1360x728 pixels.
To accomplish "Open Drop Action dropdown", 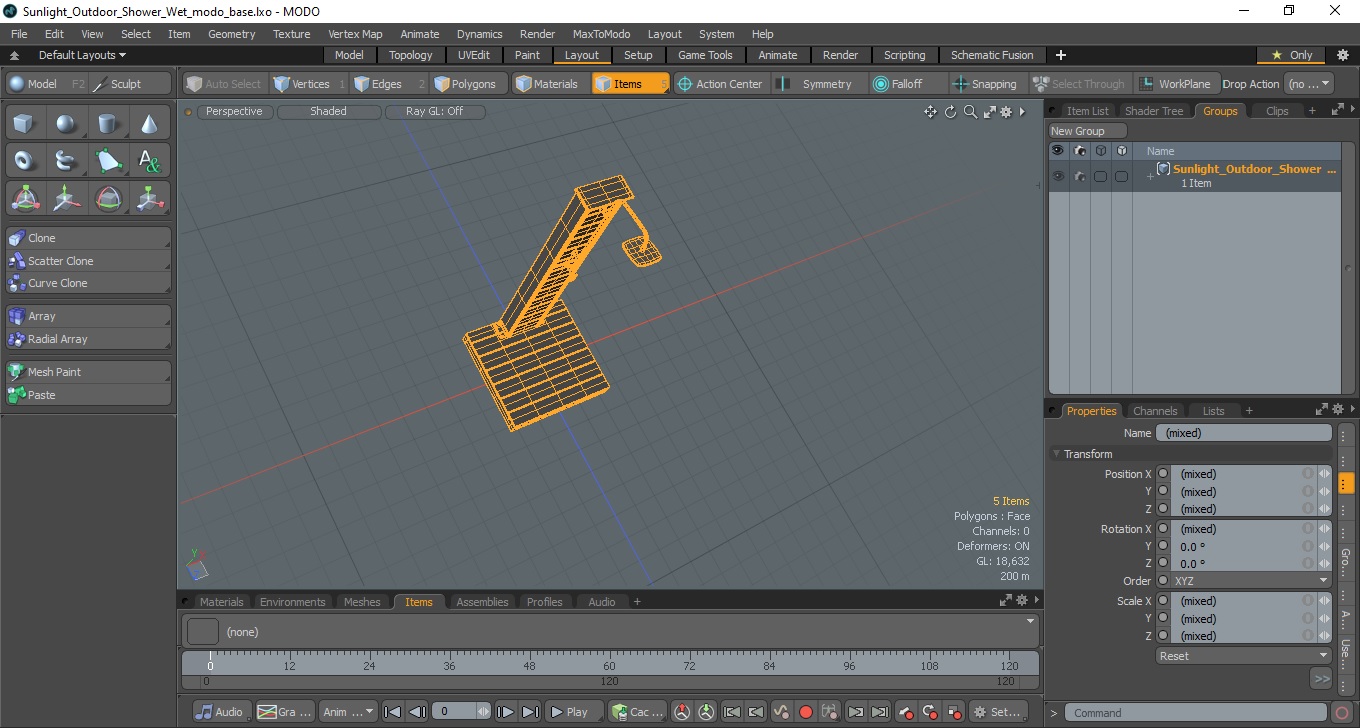I will click(x=1309, y=84).
